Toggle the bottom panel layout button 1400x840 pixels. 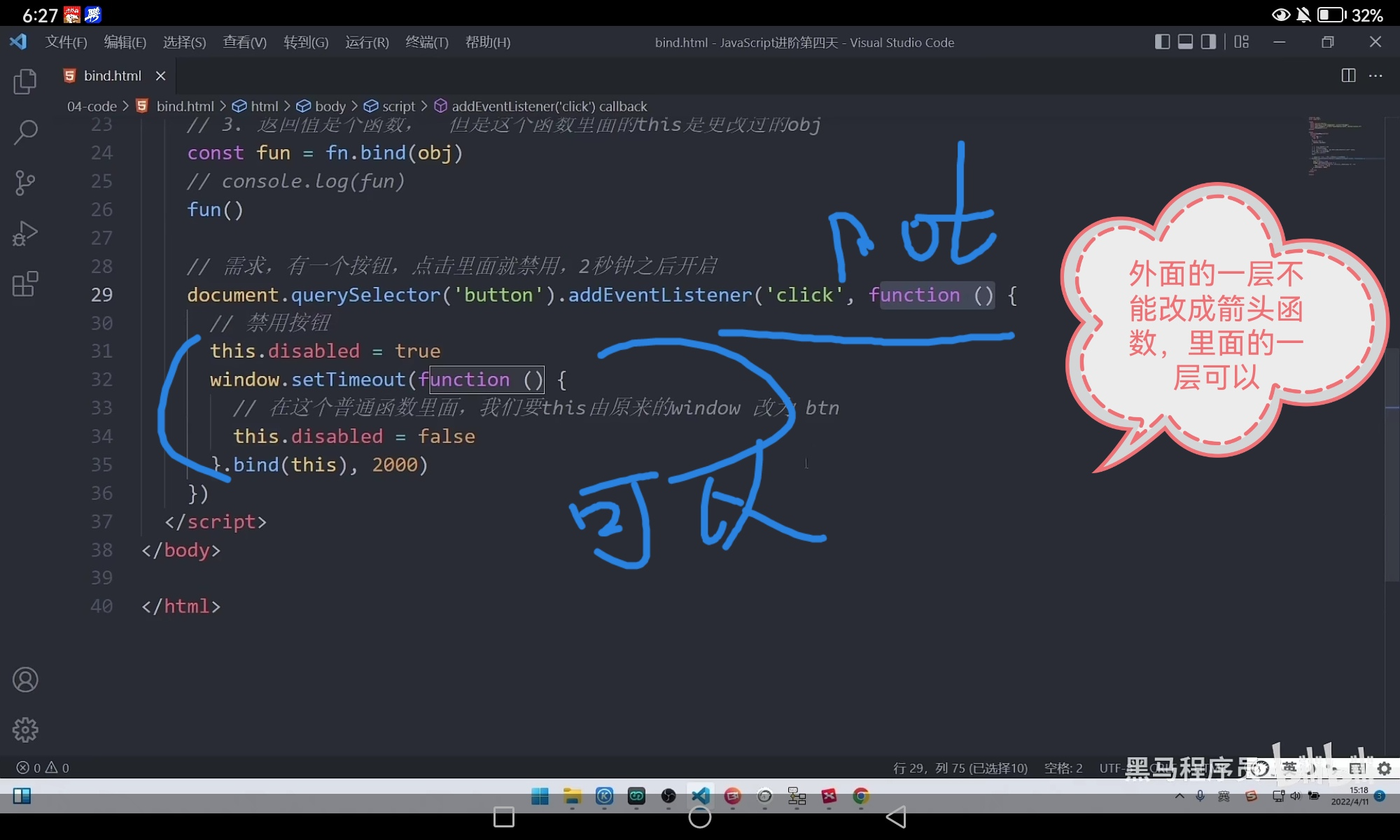click(x=1185, y=42)
